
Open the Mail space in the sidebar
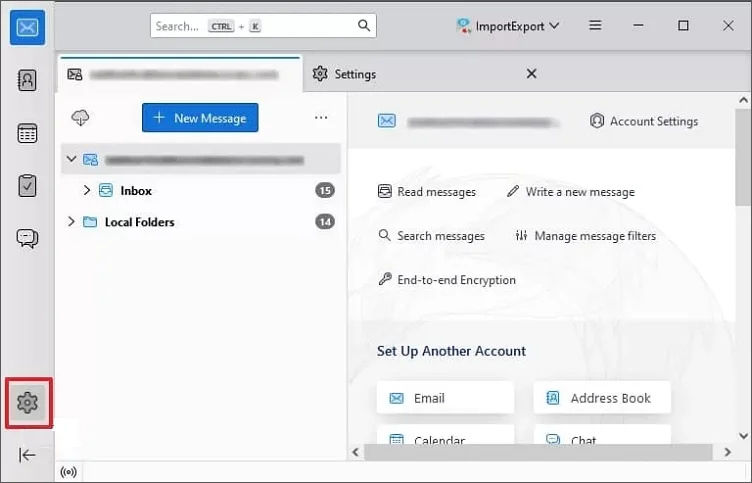pyautogui.click(x=27, y=27)
